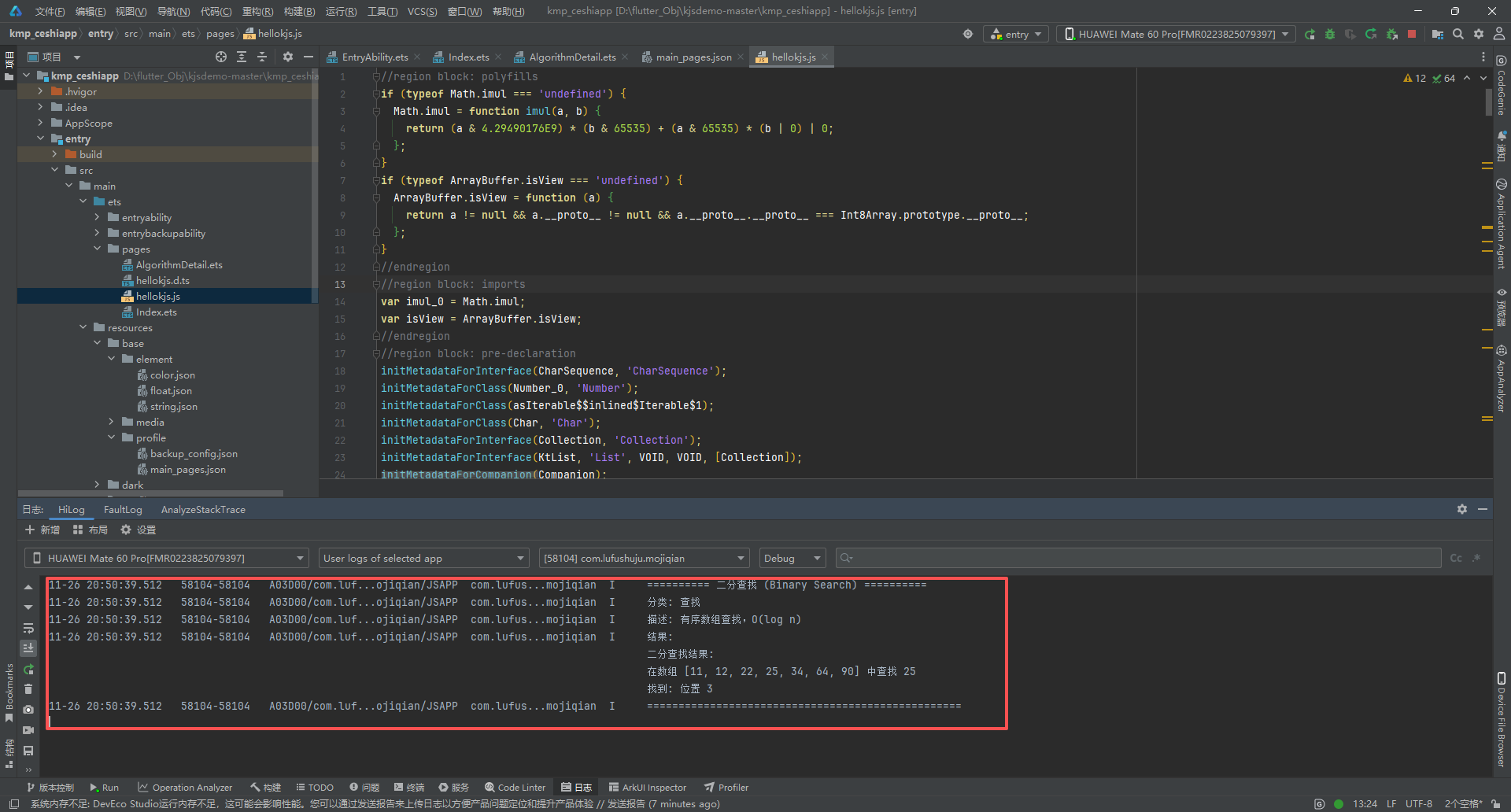Select hellokjs.d.ts in project tree
Screen dimensions: 1511x812
pyautogui.click(x=162, y=280)
